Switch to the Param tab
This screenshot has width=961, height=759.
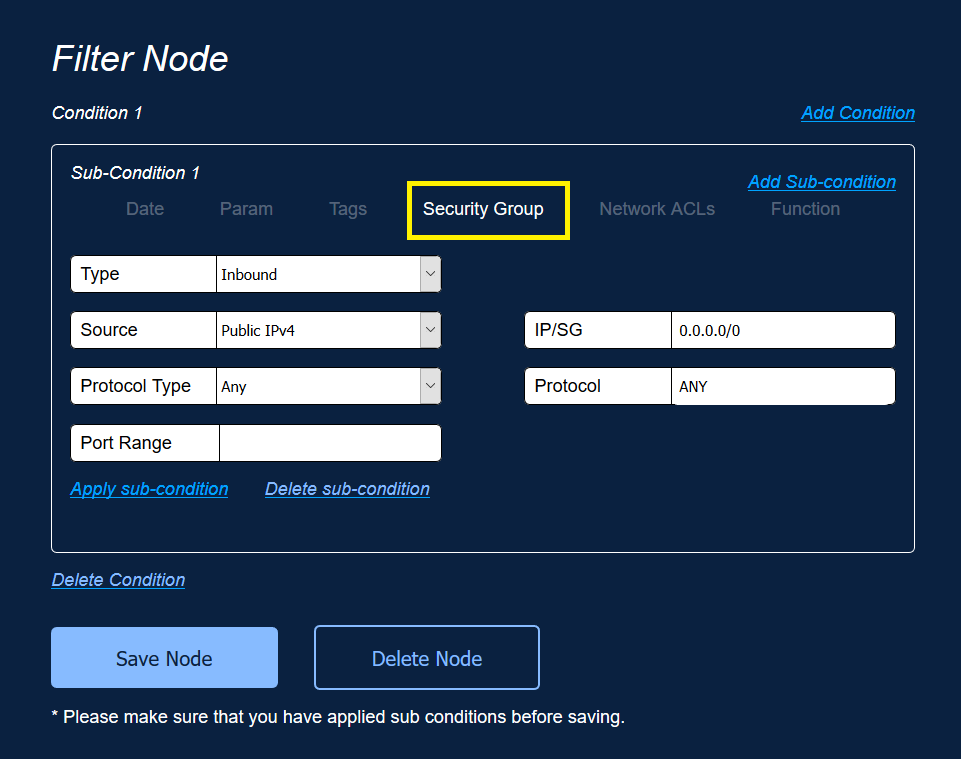[x=246, y=209]
